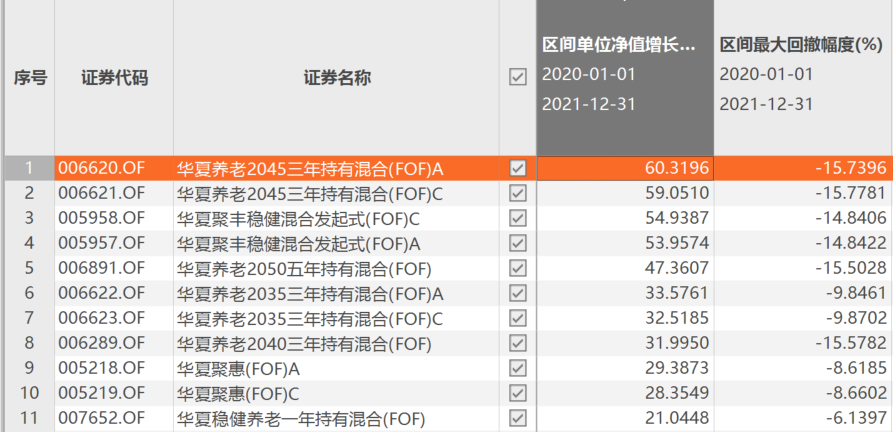
Task: Toggle checkbox for 华夏养老2050五年持有混合(FOF)
Action: [518, 268]
